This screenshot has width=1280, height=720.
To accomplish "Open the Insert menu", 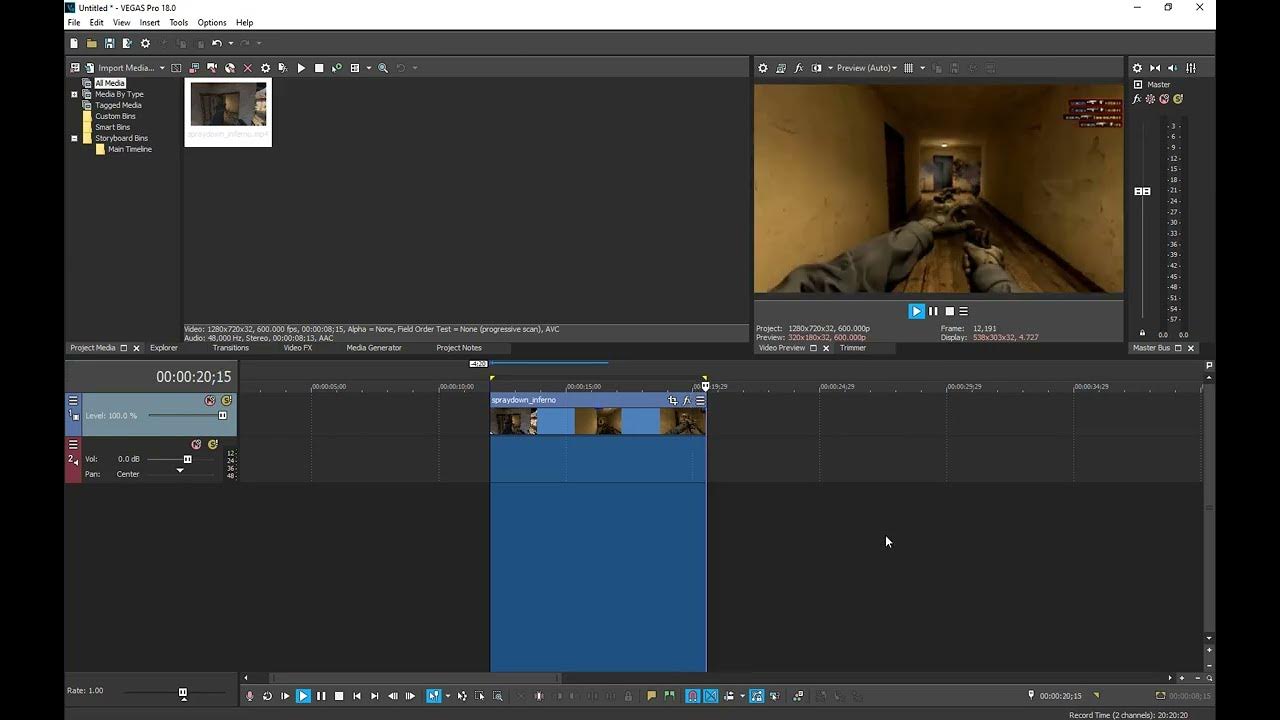I will point(150,22).
